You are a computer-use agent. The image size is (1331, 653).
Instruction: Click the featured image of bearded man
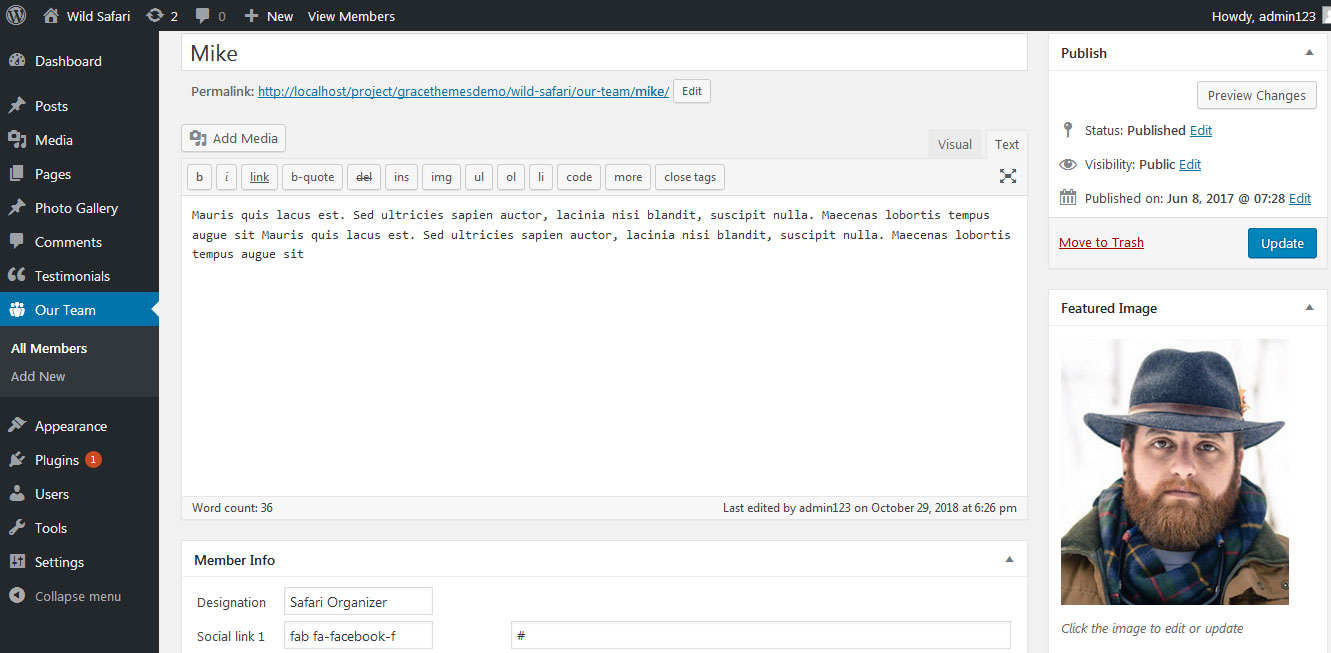coord(1175,472)
